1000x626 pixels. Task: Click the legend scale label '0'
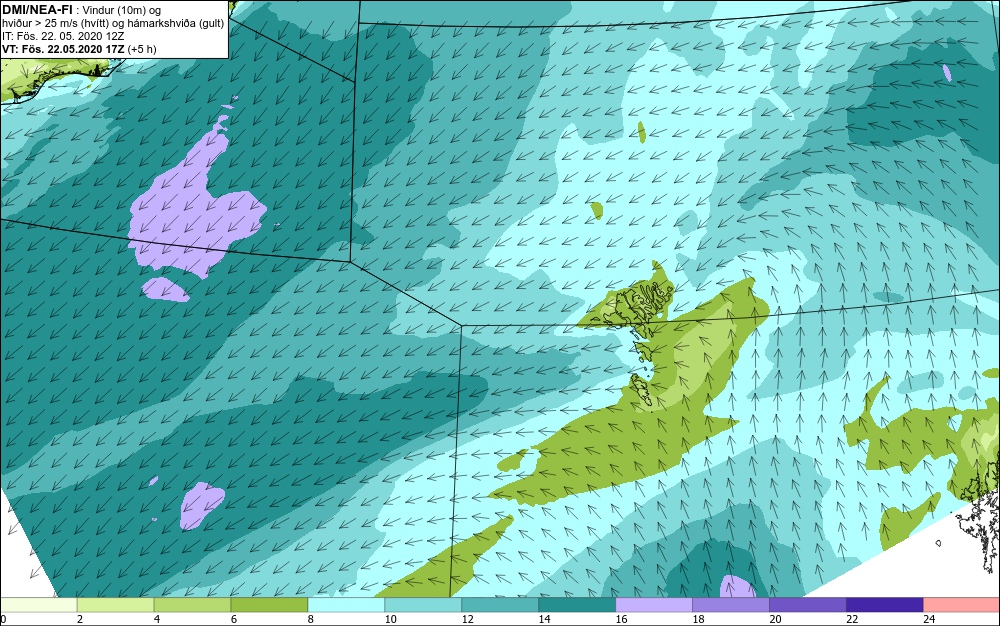(x=3, y=619)
